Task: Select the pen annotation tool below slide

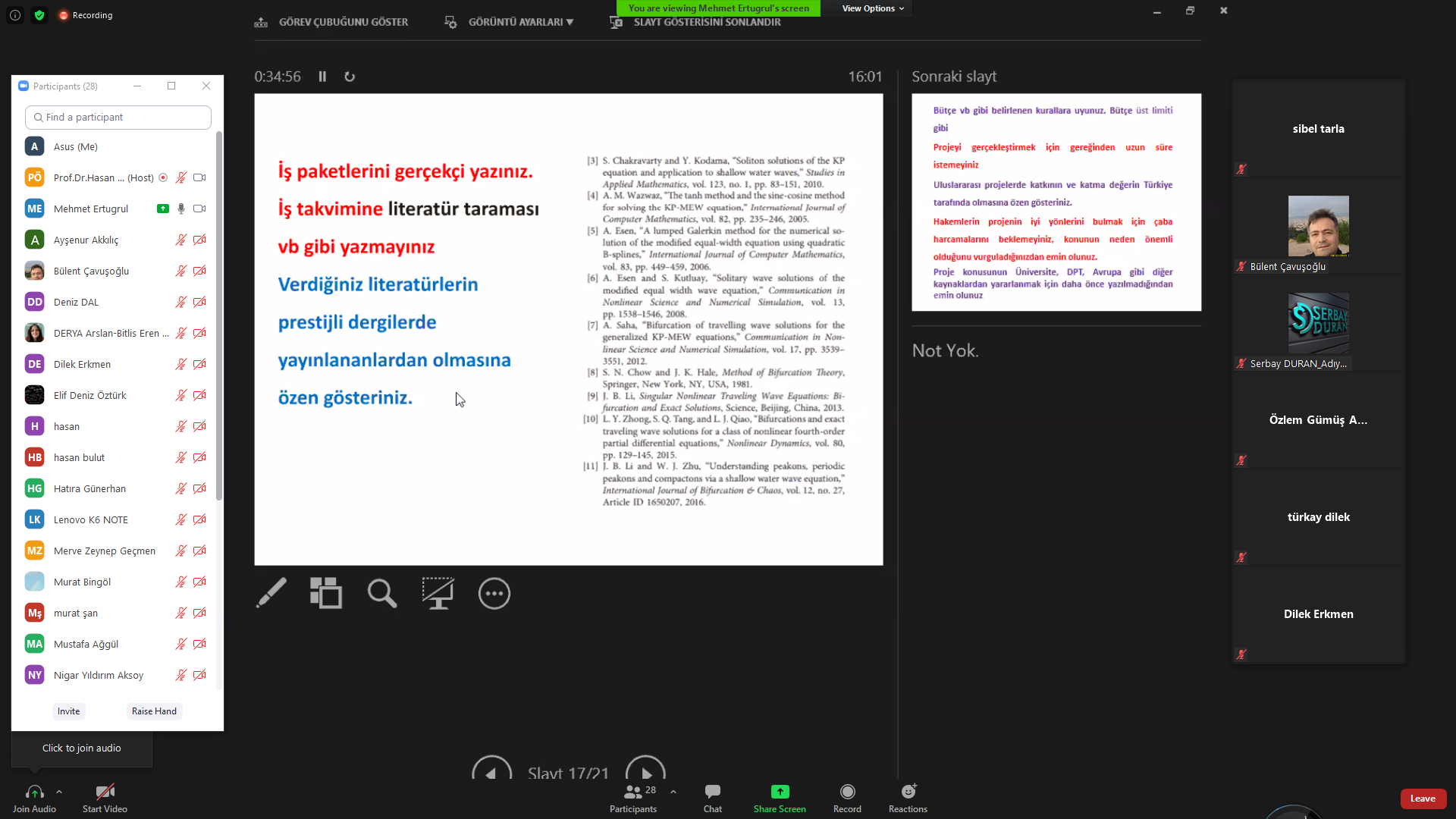Action: click(x=271, y=593)
